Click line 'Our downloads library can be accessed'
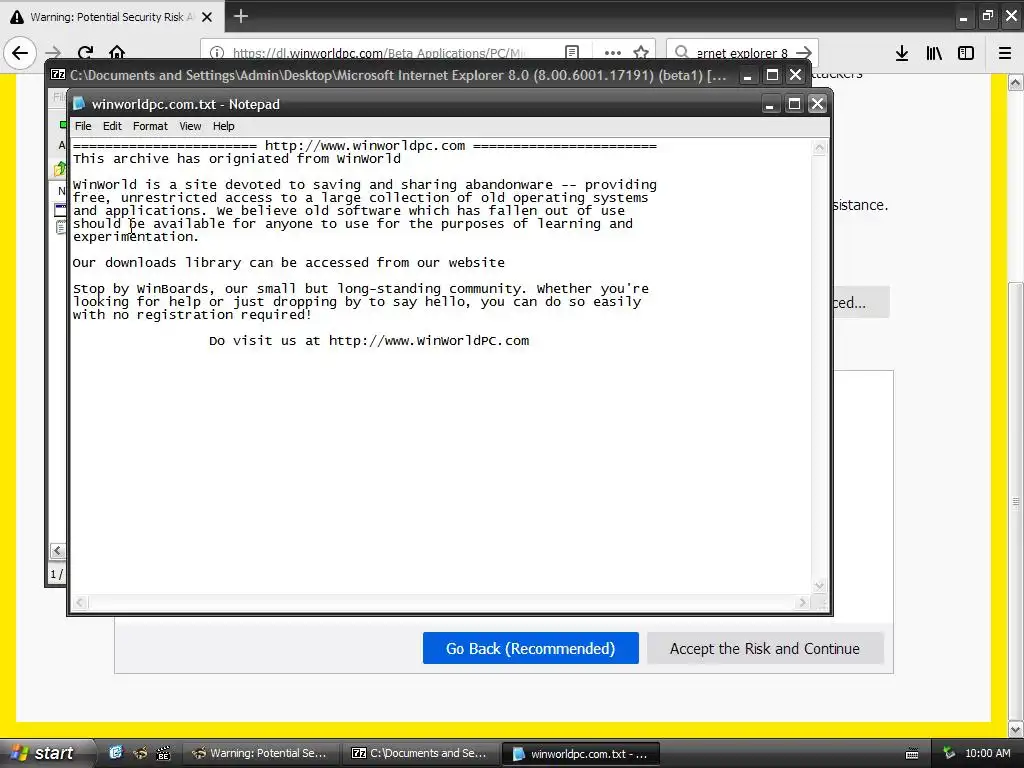Screen dimensions: 1024x768 [289, 263]
